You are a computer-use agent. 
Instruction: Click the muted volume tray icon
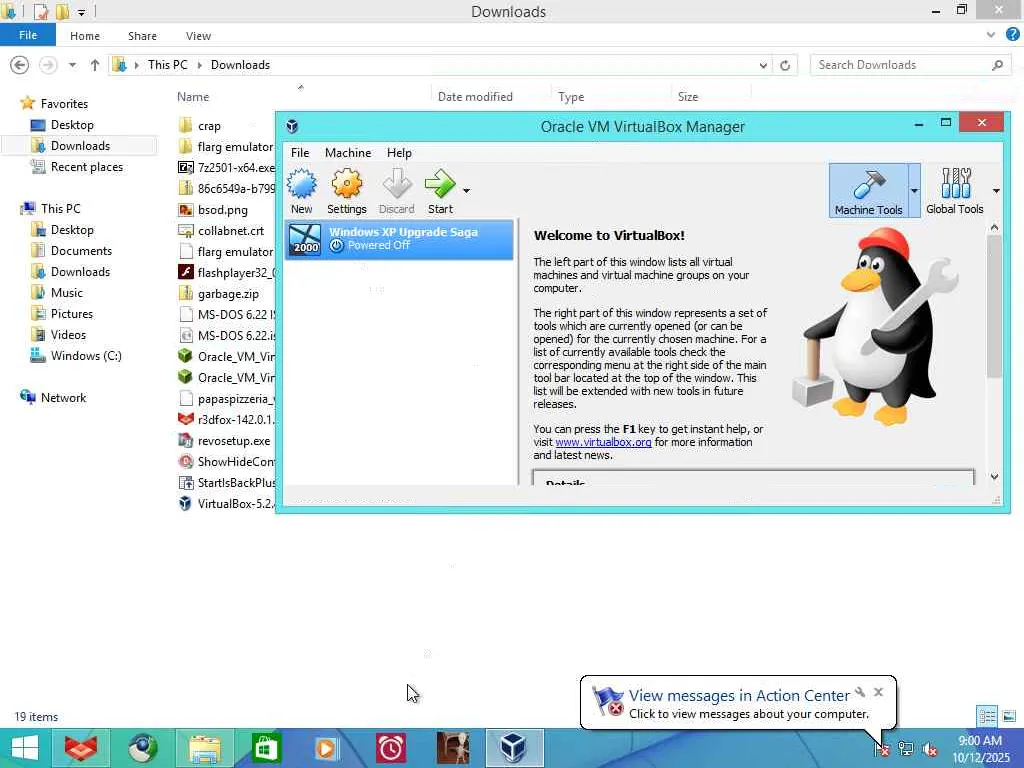[930, 749]
